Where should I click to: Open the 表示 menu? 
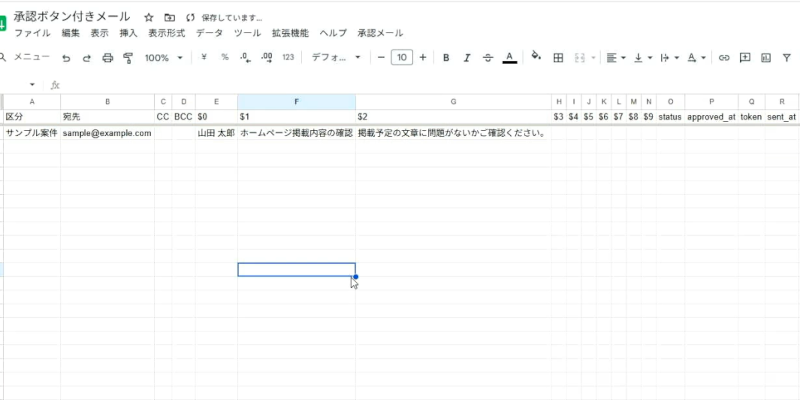(x=99, y=34)
